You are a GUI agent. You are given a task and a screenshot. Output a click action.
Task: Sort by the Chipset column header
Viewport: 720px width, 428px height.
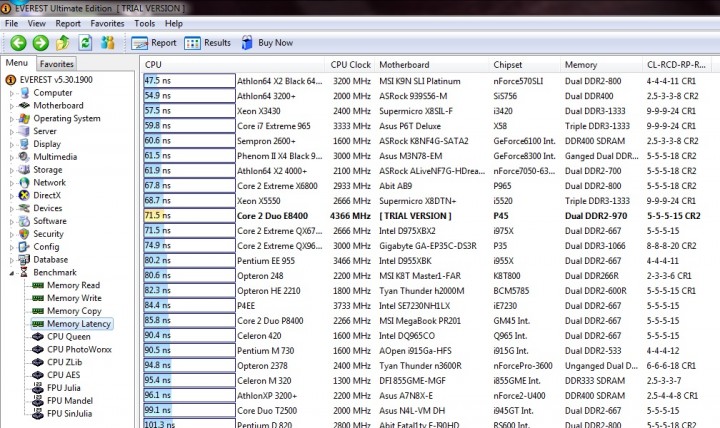pyautogui.click(x=525, y=65)
